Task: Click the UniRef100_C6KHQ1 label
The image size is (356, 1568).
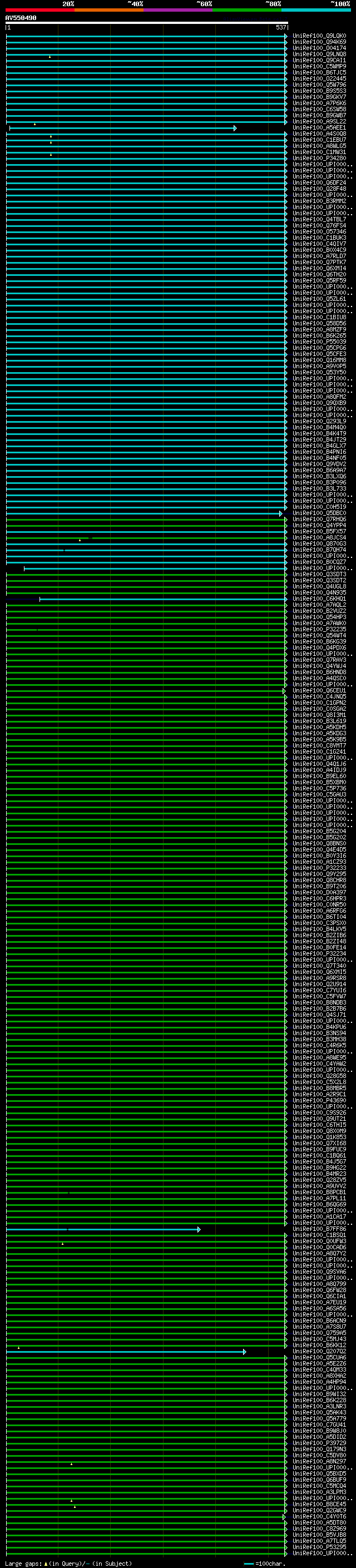Action: point(319,599)
